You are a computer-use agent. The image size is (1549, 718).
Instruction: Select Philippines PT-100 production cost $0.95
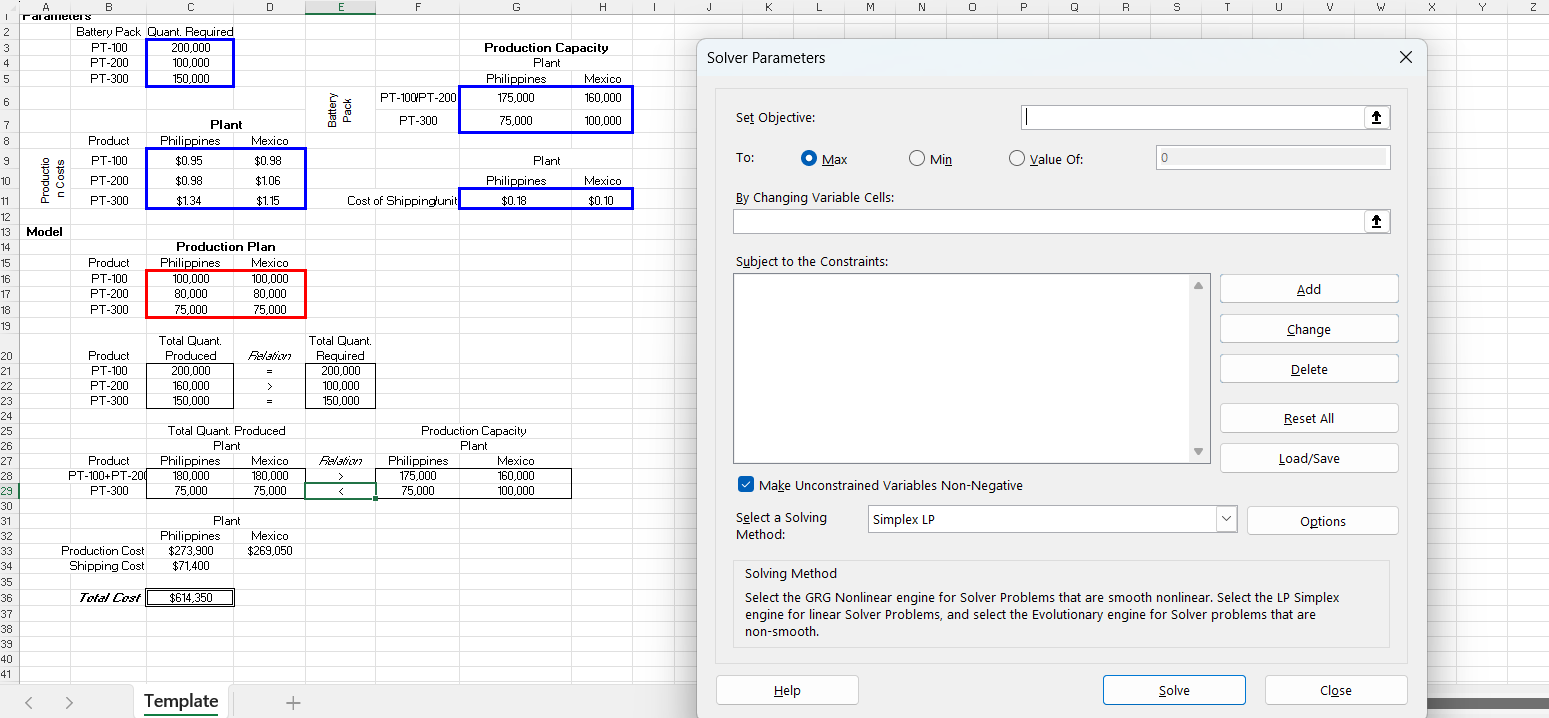(x=190, y=160)
